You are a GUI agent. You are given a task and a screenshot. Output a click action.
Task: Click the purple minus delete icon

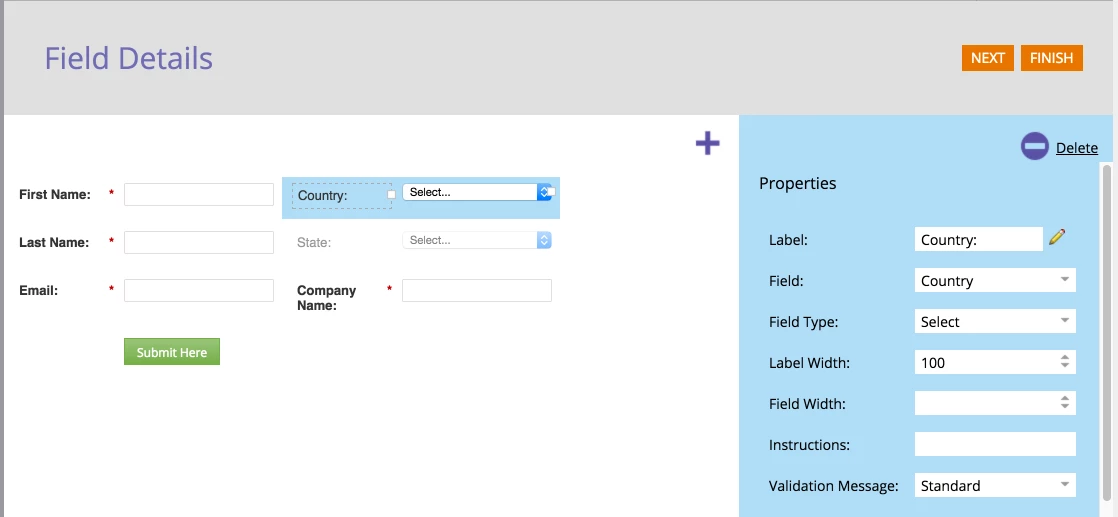click(x=1035, y=146)
